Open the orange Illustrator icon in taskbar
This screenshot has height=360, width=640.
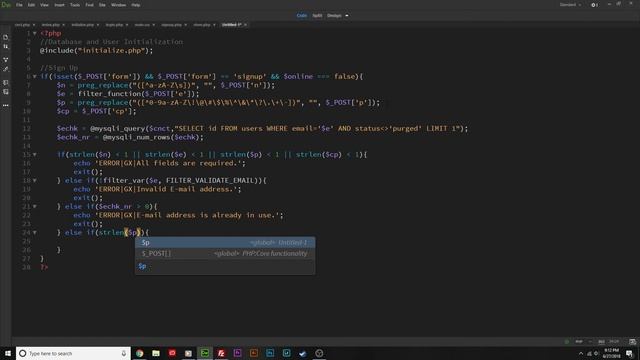pos(254,353)
